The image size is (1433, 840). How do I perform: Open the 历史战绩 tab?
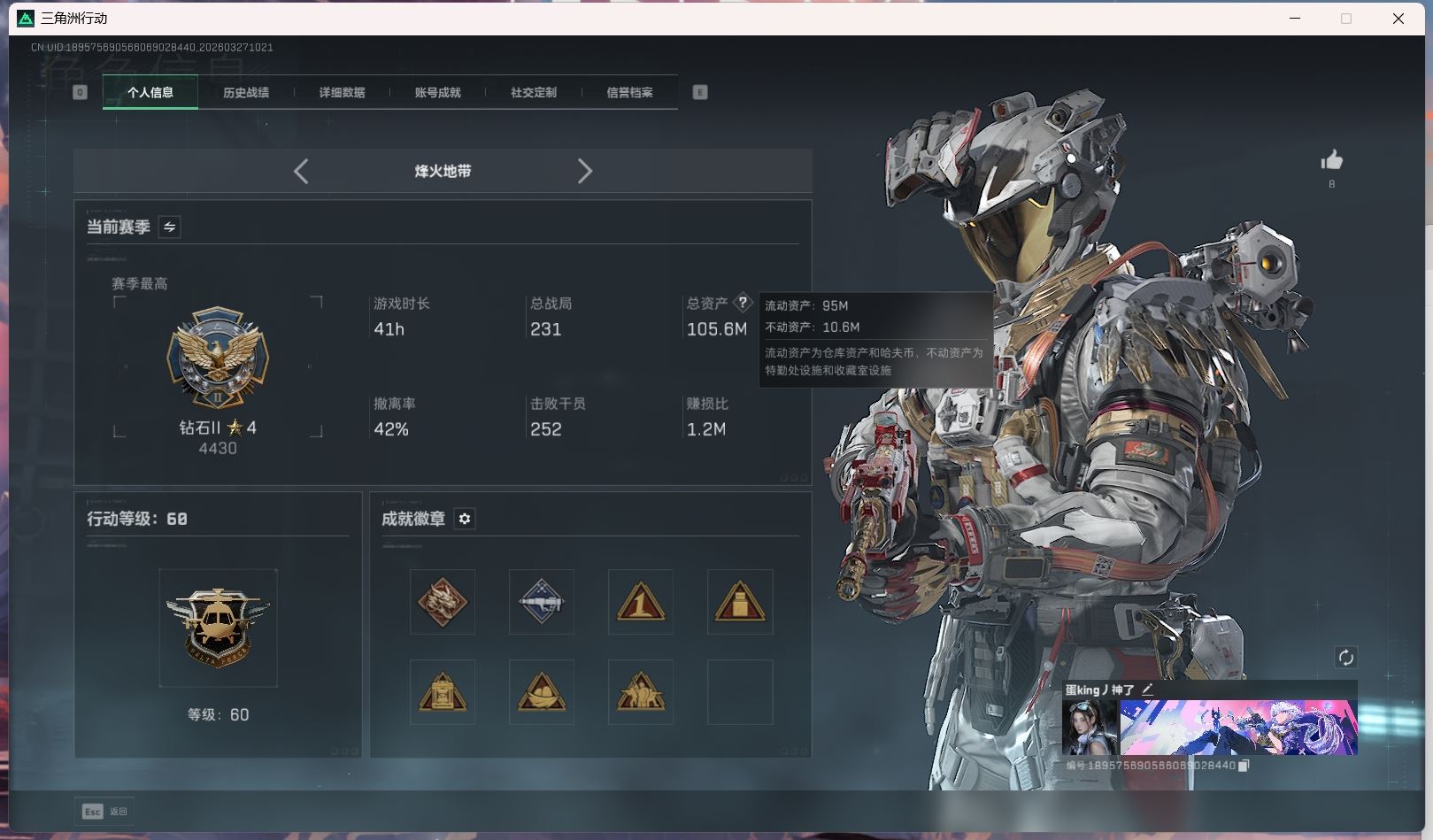click(246, 92)
